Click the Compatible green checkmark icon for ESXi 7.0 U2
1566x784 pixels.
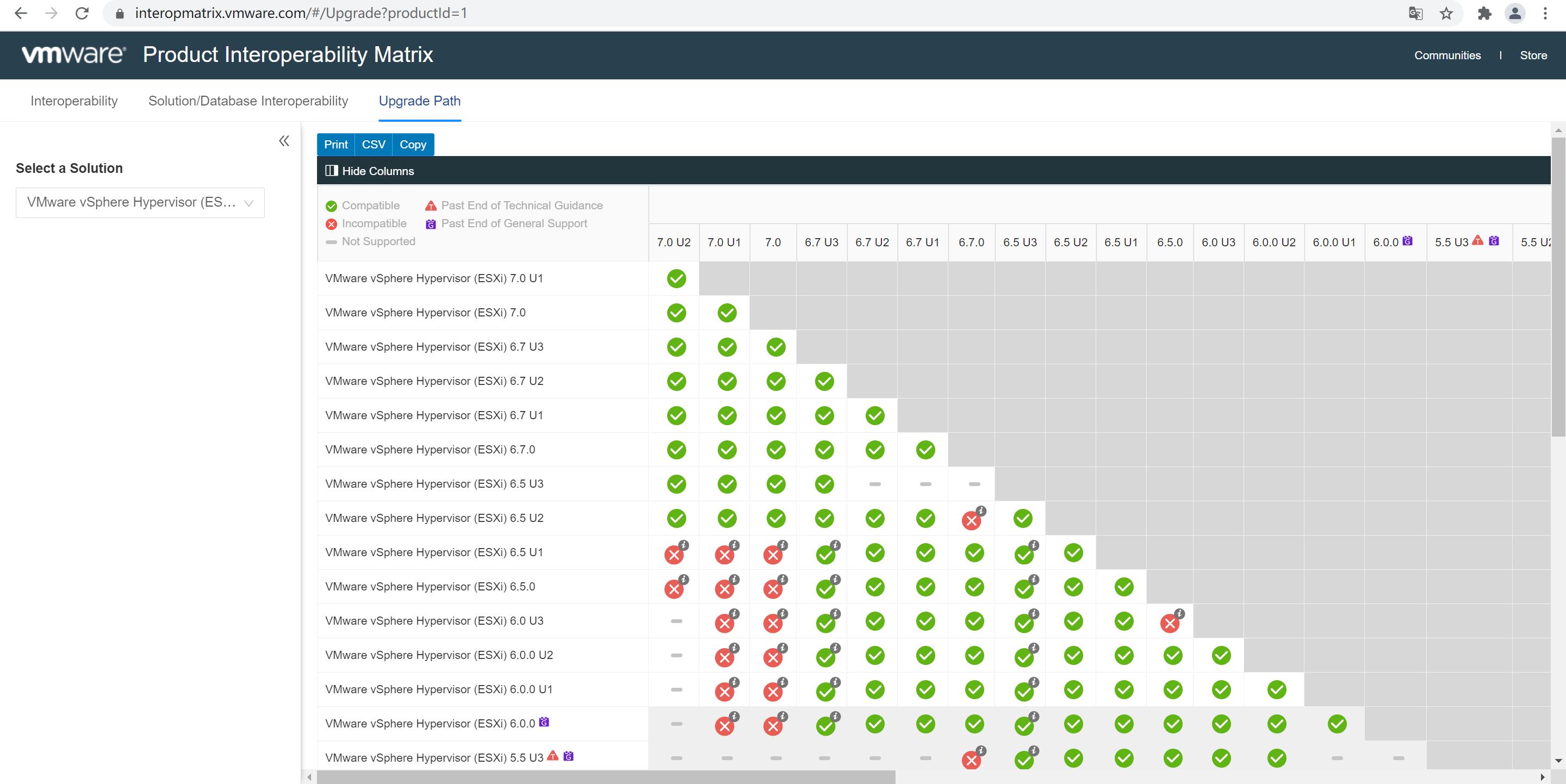tap(676, 279)
